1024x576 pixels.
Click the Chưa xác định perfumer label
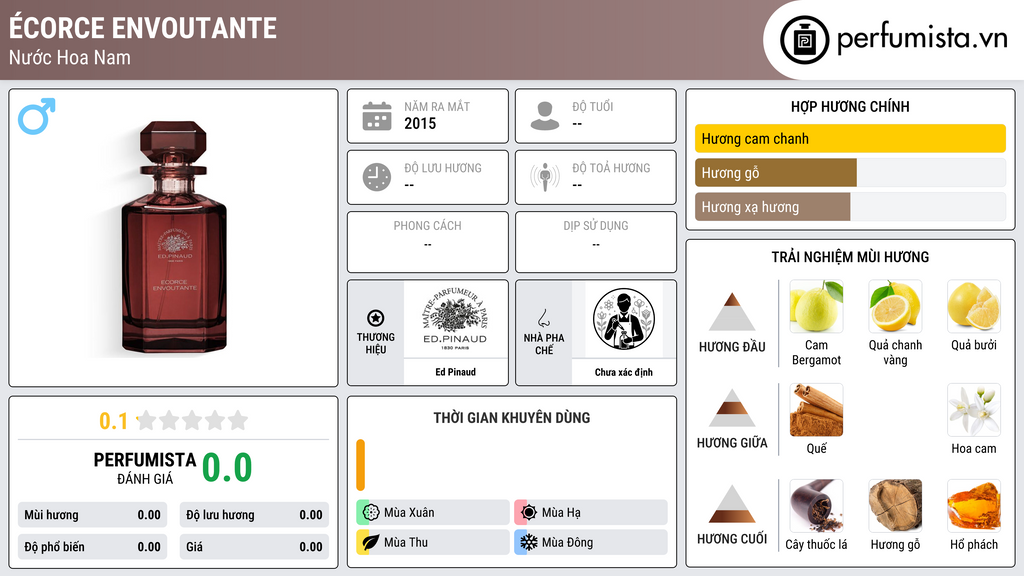pyautogui.click(x=624, y=372)
